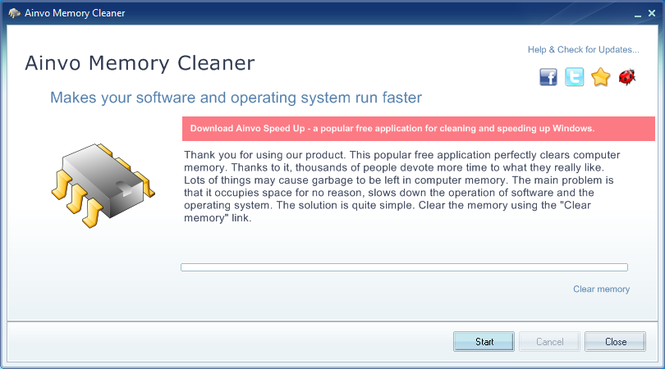This screenshot has width=665, height=369.
Task: Click the greyed-out Cancel button
Action: point(550,341)
